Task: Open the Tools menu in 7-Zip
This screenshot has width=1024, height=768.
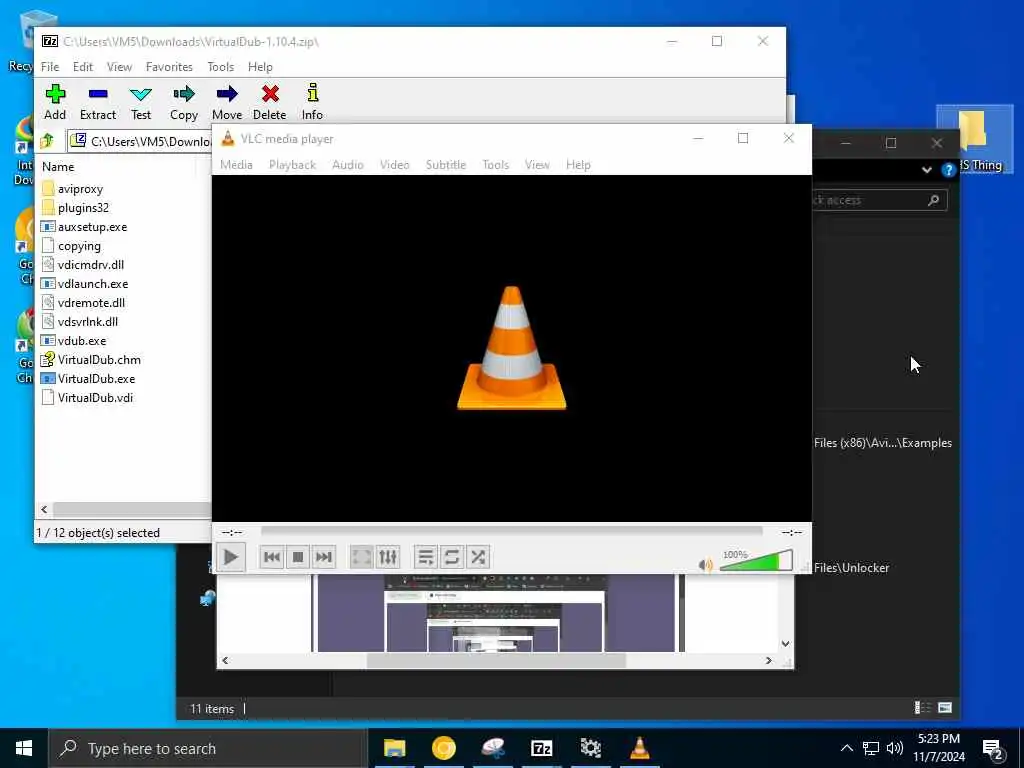Action: pyautogui.click(x=220, y=67)
